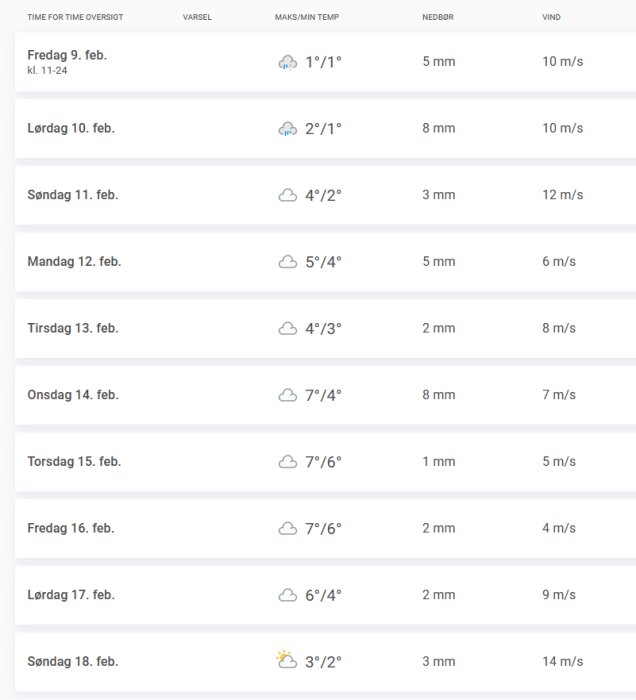Click the cloud icon for Lørdag 17. feb.
636x700 pixels.
(x=287, y=595)
